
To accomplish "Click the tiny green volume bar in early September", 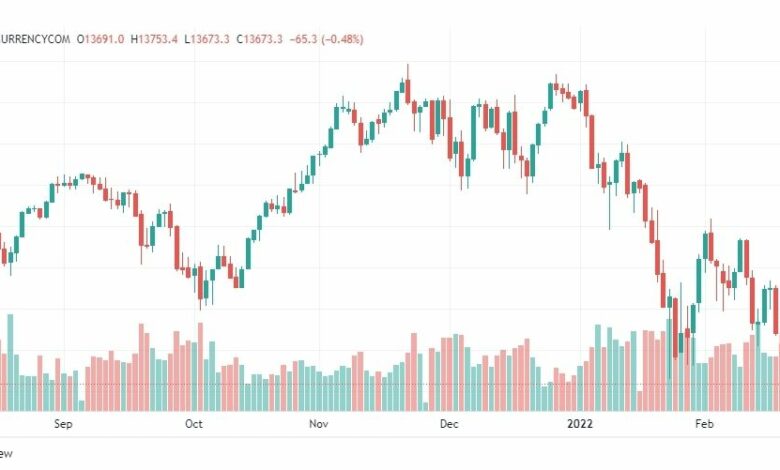I will 82,406.
